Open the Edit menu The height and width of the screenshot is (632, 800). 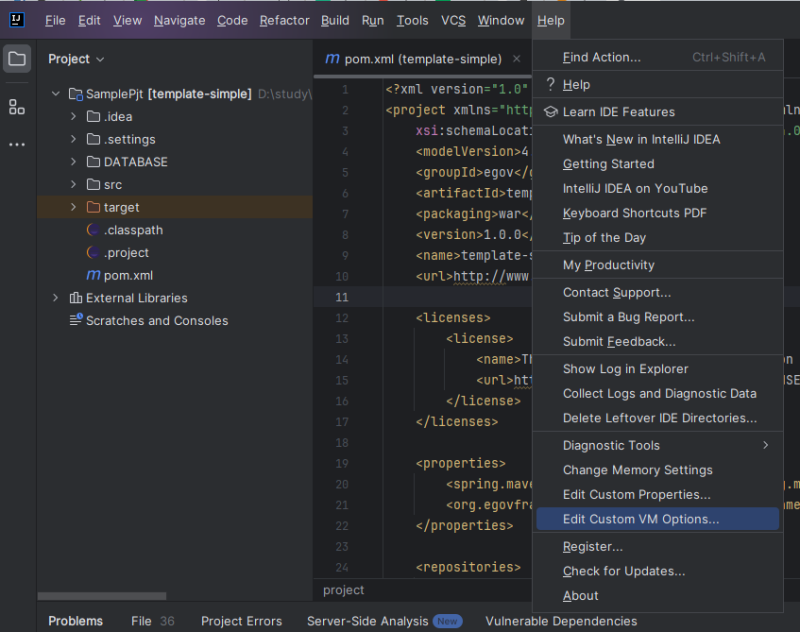click(89, 20)
